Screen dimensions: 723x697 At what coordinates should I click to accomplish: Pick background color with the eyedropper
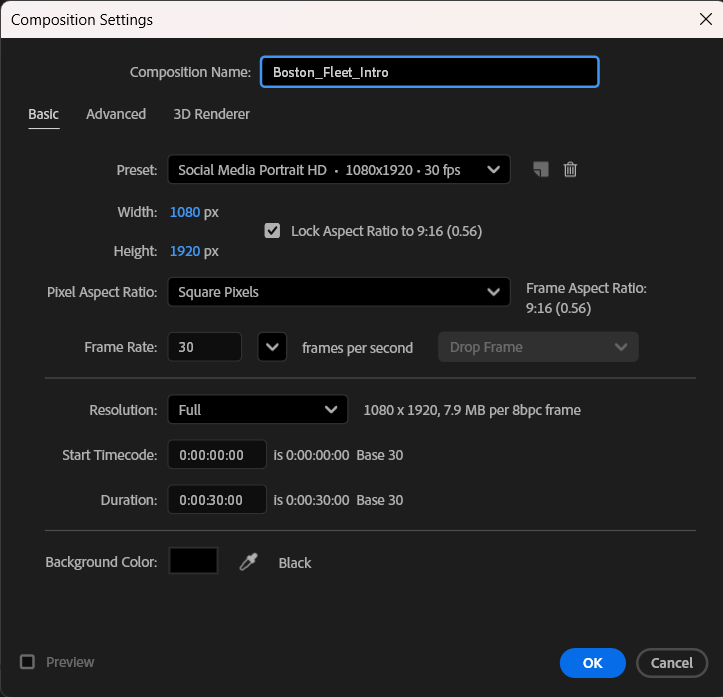pyautogui.click(x=248, y=562)
